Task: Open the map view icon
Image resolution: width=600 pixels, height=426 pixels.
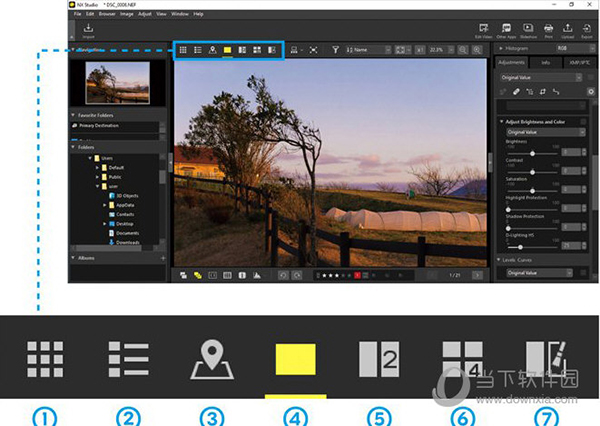Action: click(212, 50)
